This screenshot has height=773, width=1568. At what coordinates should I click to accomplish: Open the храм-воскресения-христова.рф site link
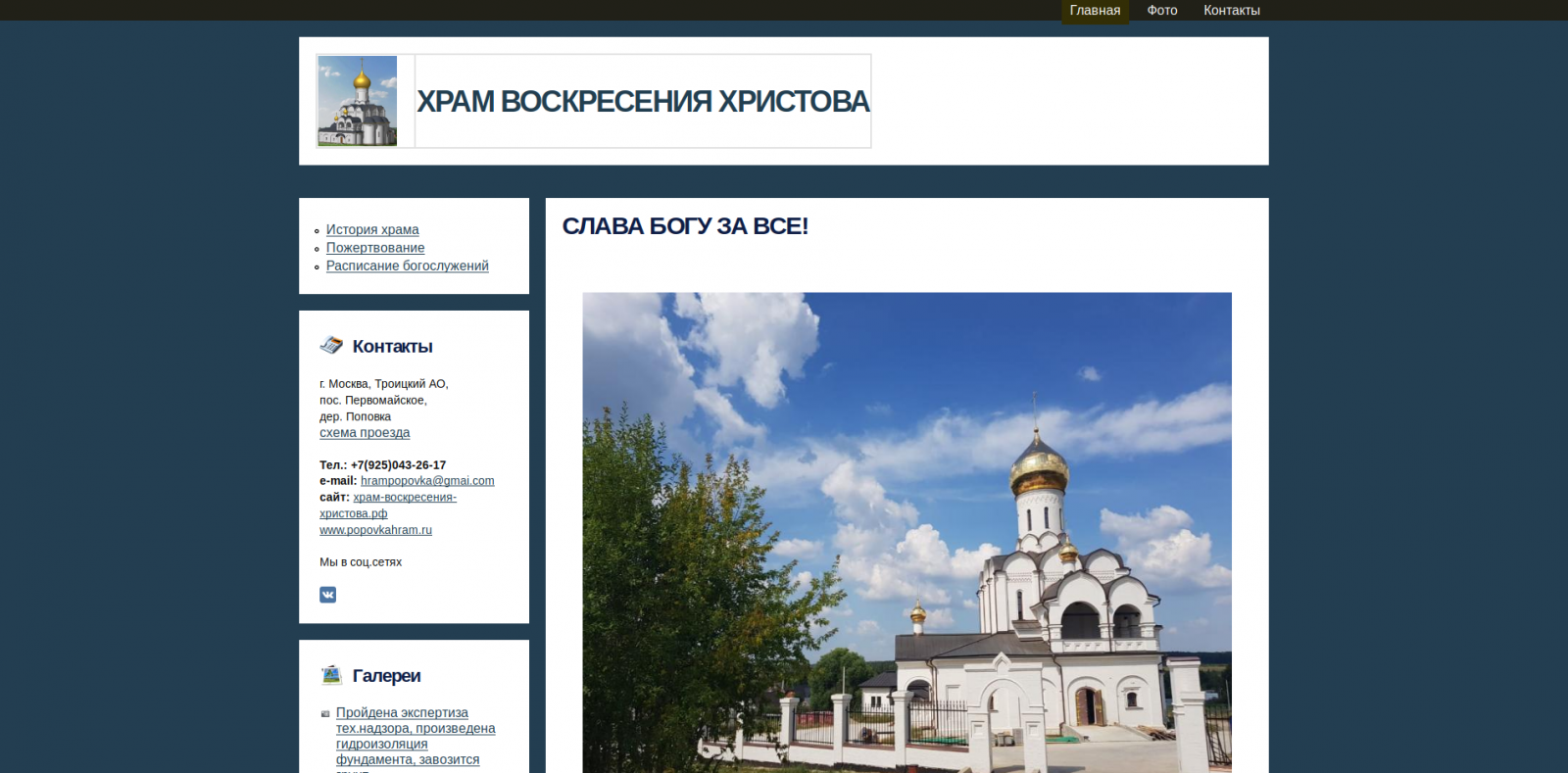pos(404,498)
